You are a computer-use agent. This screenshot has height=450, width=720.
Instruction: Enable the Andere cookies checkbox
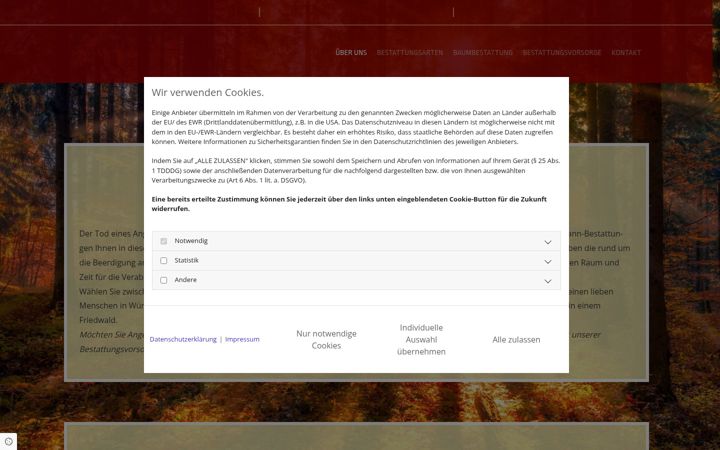(163, 280)
